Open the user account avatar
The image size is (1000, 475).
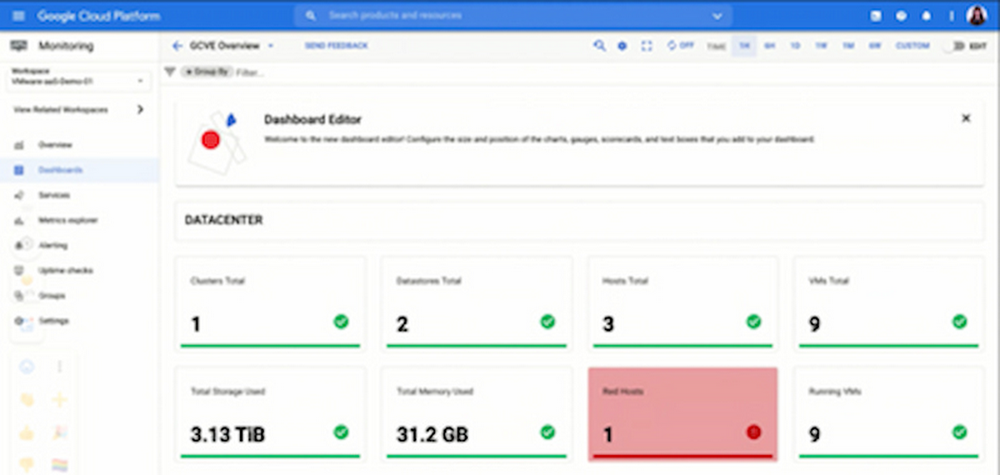[x=976, y=16]
